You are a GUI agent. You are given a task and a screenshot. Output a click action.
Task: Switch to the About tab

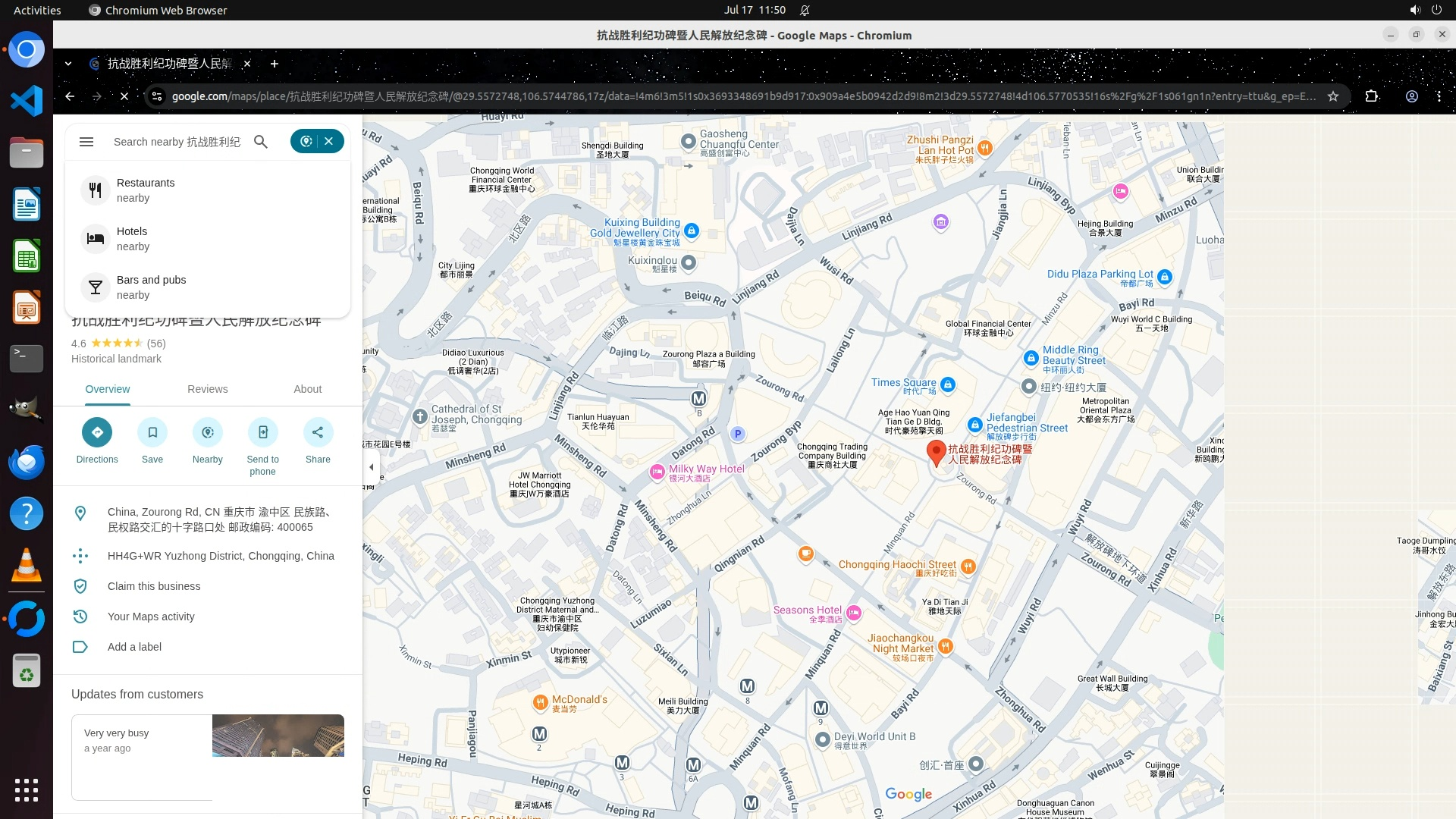[307, 389]
